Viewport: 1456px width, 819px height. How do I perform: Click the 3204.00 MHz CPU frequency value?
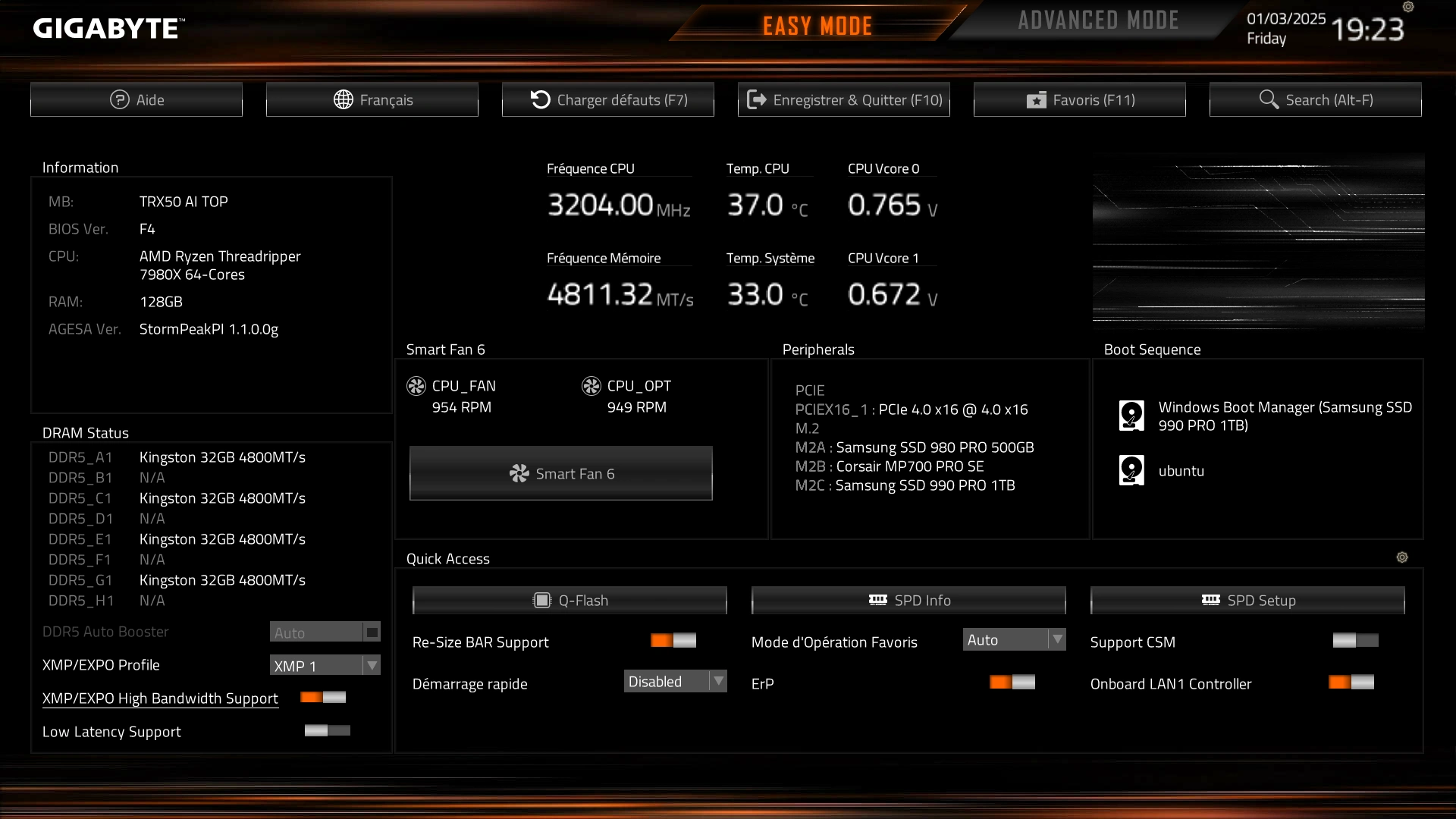click(619, 205)
